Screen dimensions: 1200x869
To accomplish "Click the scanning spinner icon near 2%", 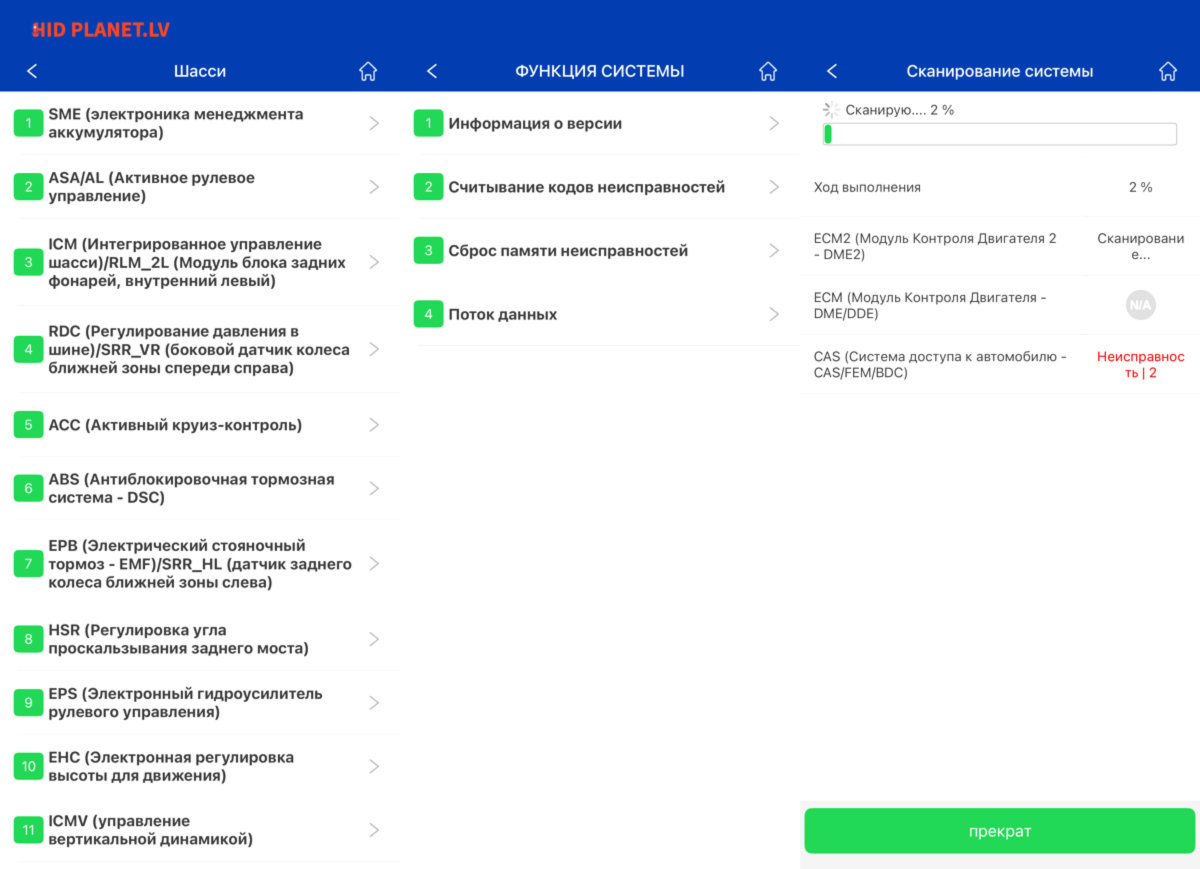I will [x=829, y=111].
